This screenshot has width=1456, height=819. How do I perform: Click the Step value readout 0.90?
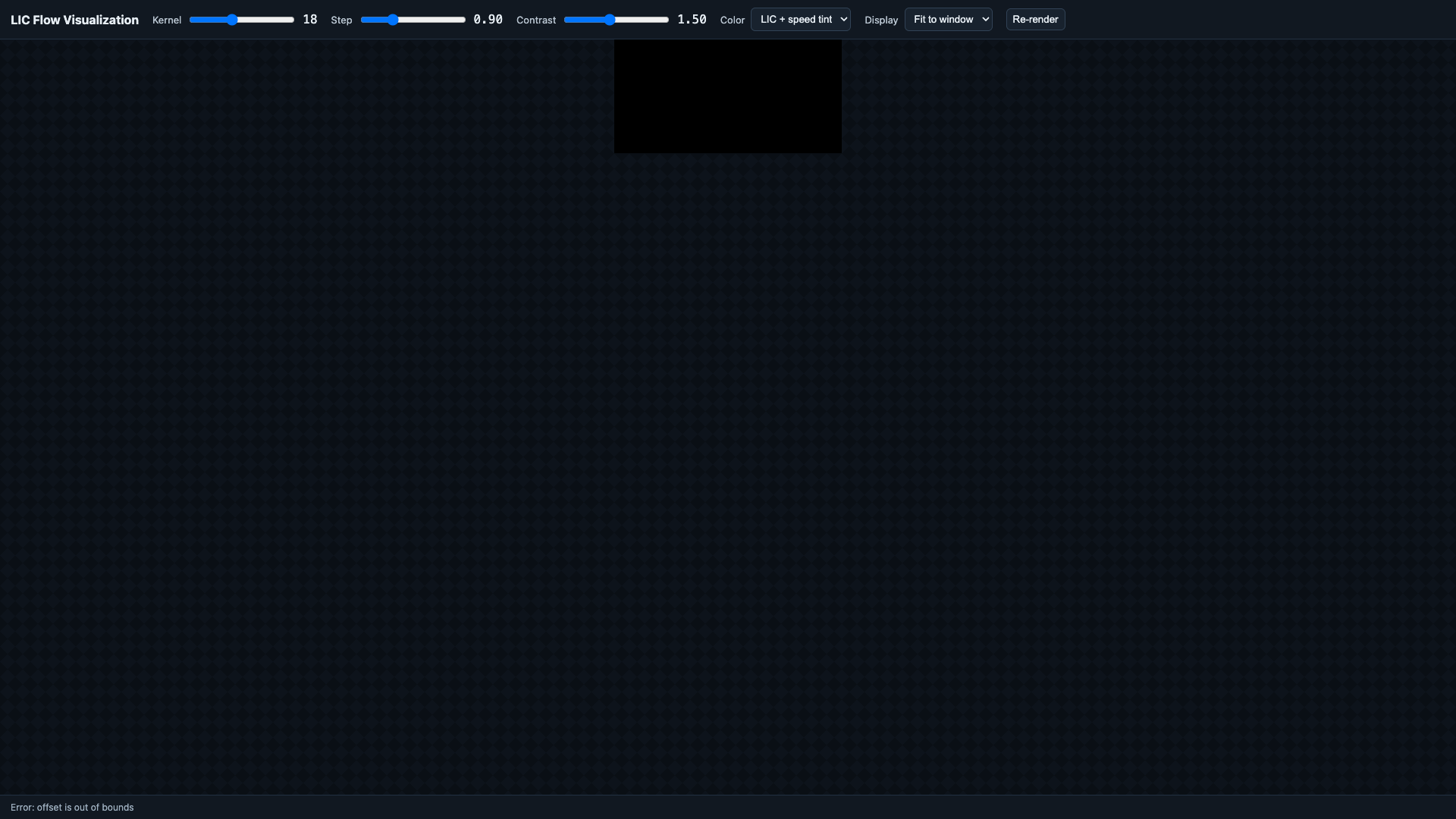tap(488, 20)
